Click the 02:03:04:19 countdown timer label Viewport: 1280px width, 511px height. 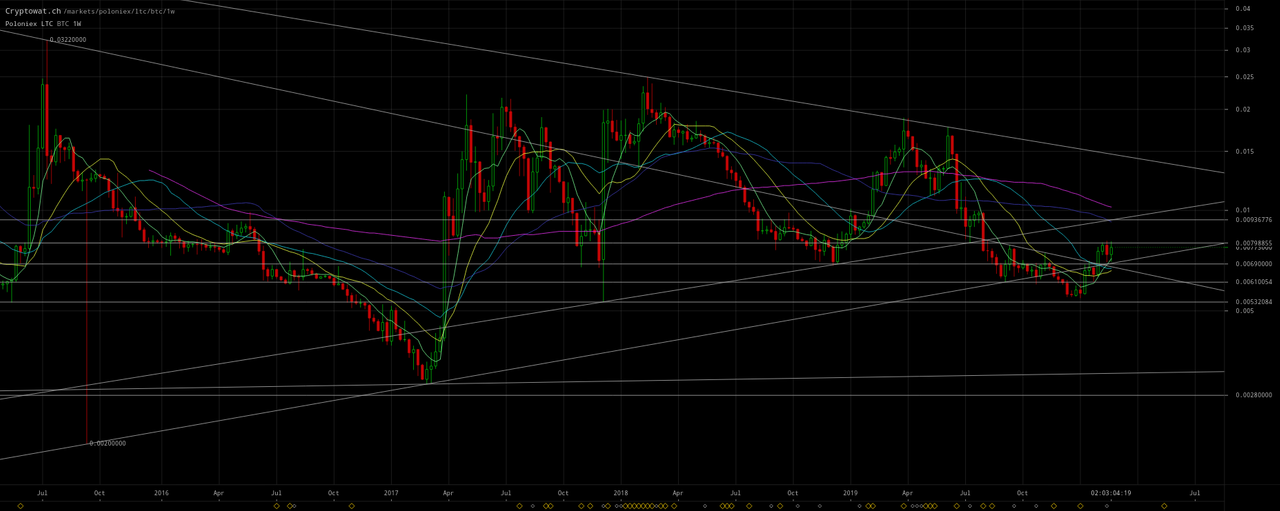[1110, 493]
